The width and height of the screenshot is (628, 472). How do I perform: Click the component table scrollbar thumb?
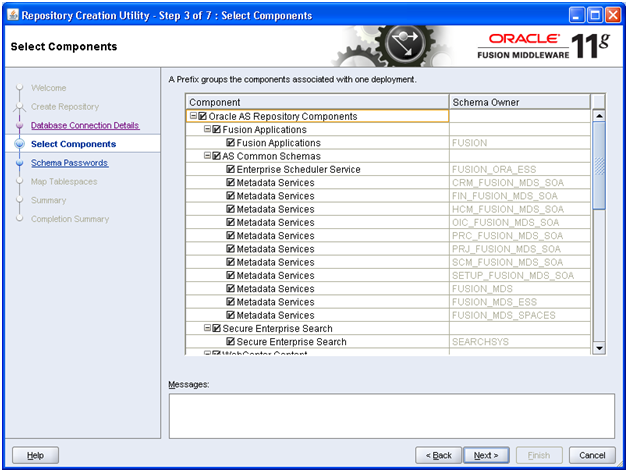599,165
